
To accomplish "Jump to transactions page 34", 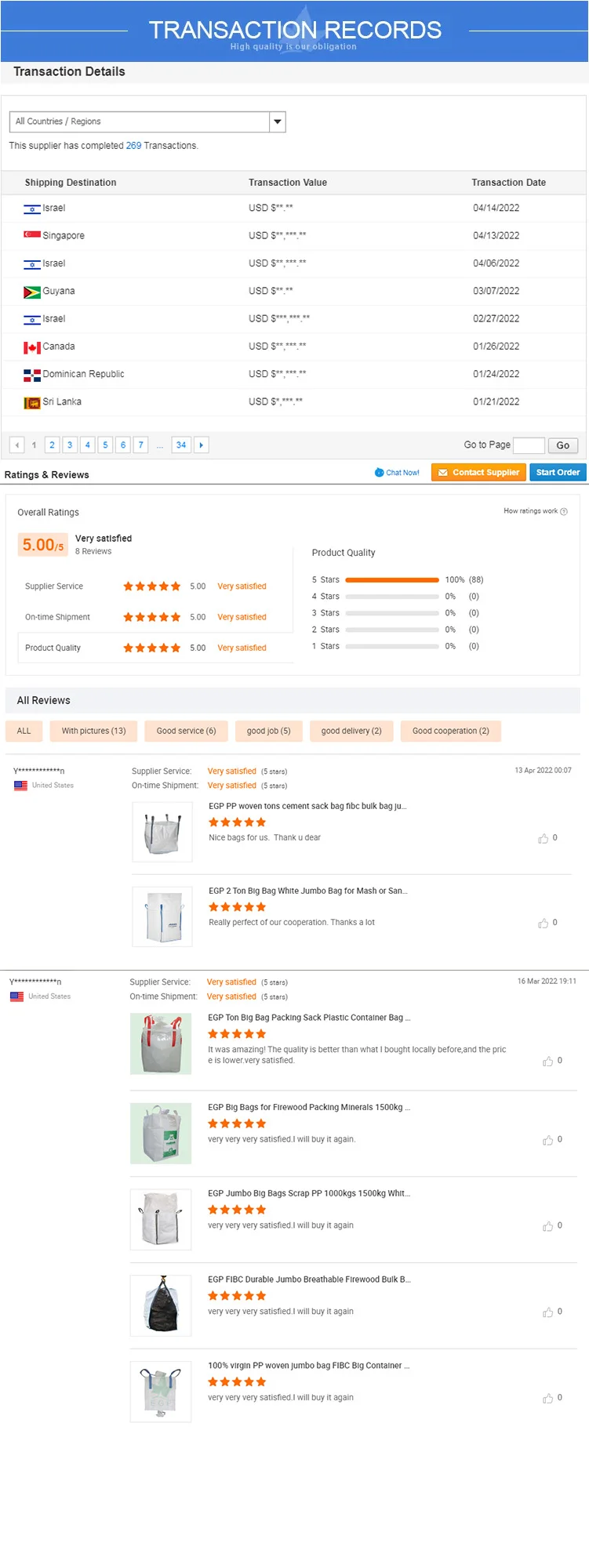I will (181, 445).
